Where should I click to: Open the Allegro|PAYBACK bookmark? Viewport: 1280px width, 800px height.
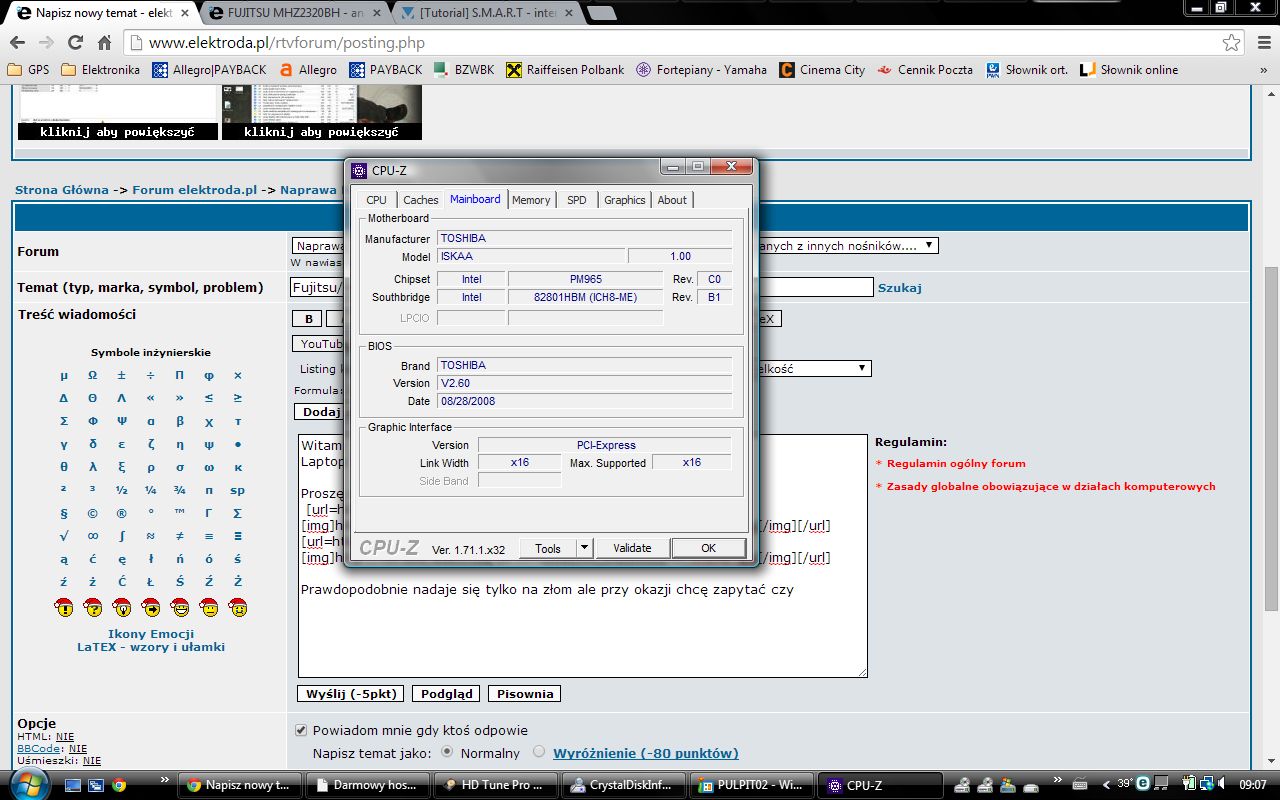(210, 70)
